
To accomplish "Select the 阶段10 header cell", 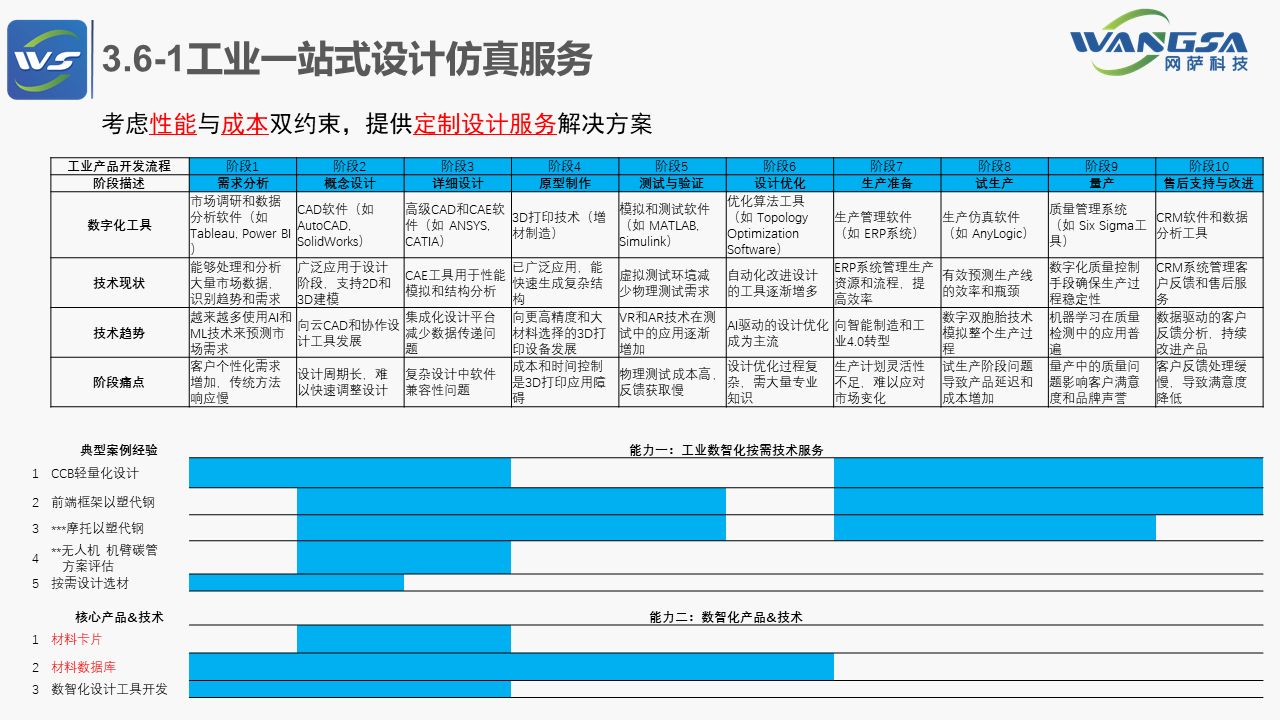I will [x=1209, y=166].
